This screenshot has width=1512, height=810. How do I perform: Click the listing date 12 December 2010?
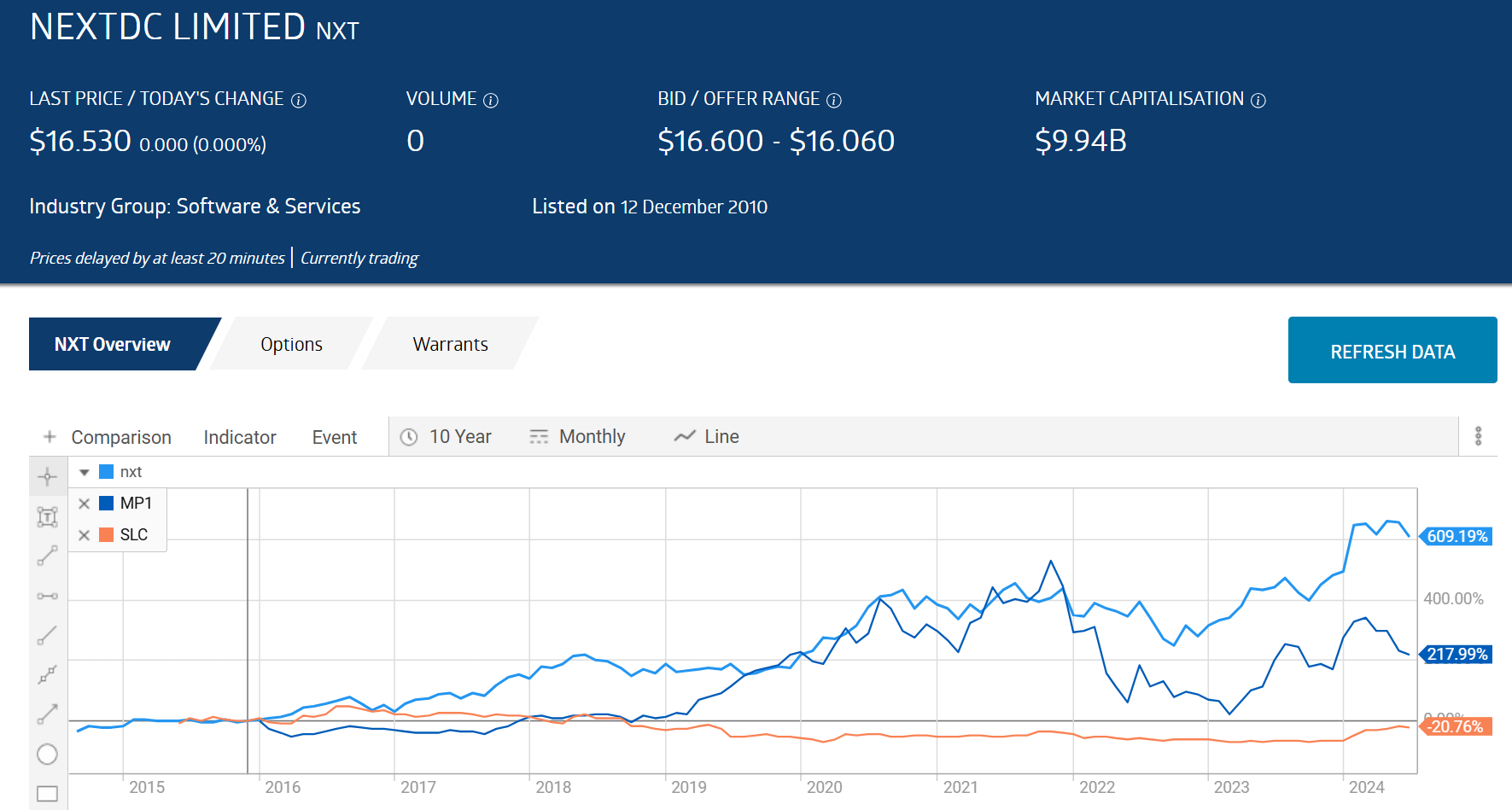[694, 207]
